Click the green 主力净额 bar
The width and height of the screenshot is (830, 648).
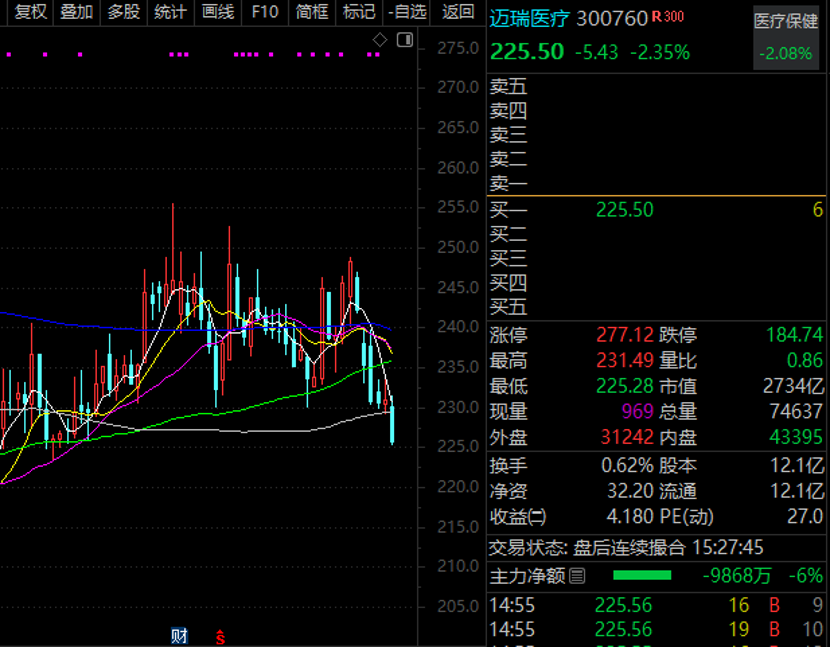coord(642,575)
